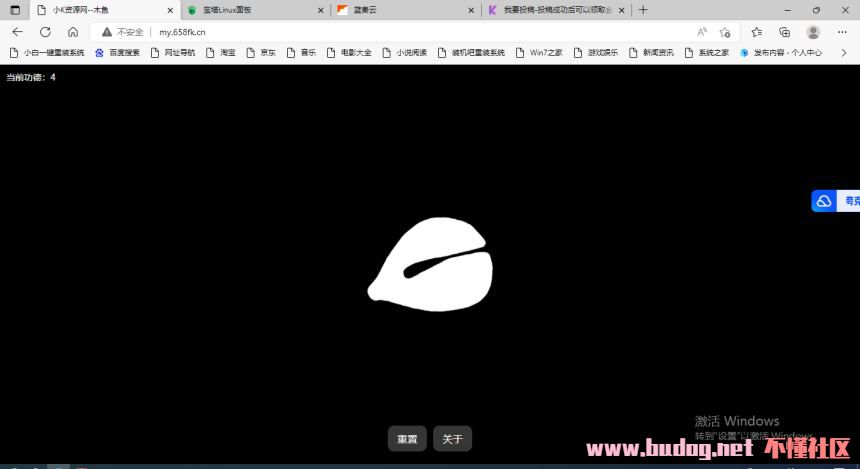
Task: Open the favorites list icon
Action: (758, 32)
